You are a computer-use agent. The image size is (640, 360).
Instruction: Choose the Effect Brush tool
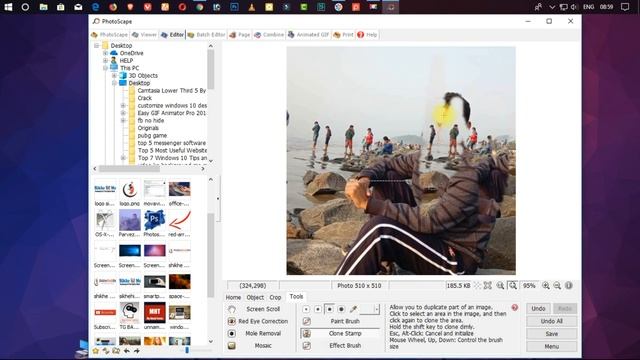tap(340, 346)
